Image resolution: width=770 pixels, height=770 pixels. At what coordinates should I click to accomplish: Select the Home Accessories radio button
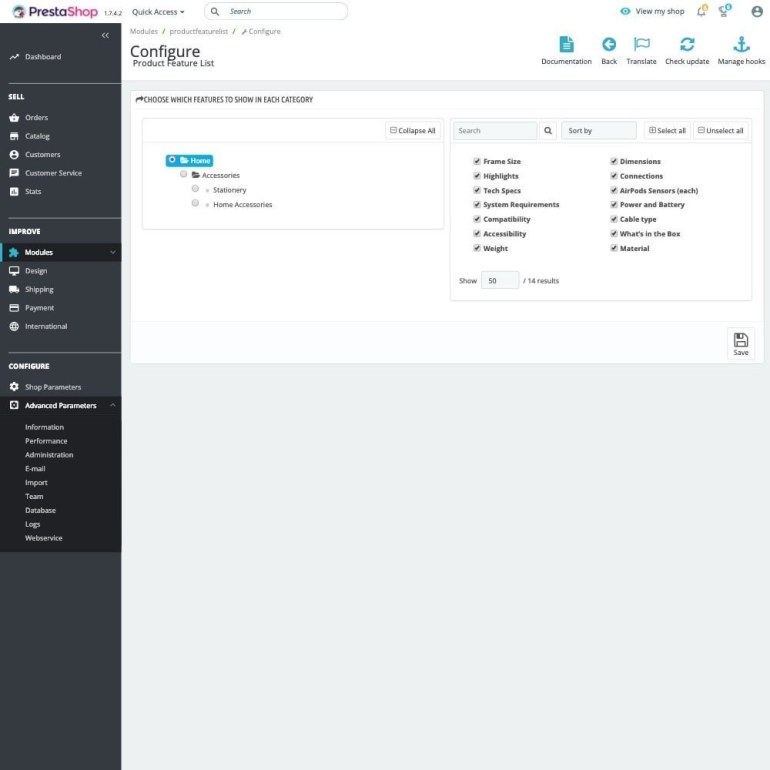tap(195, 203)
